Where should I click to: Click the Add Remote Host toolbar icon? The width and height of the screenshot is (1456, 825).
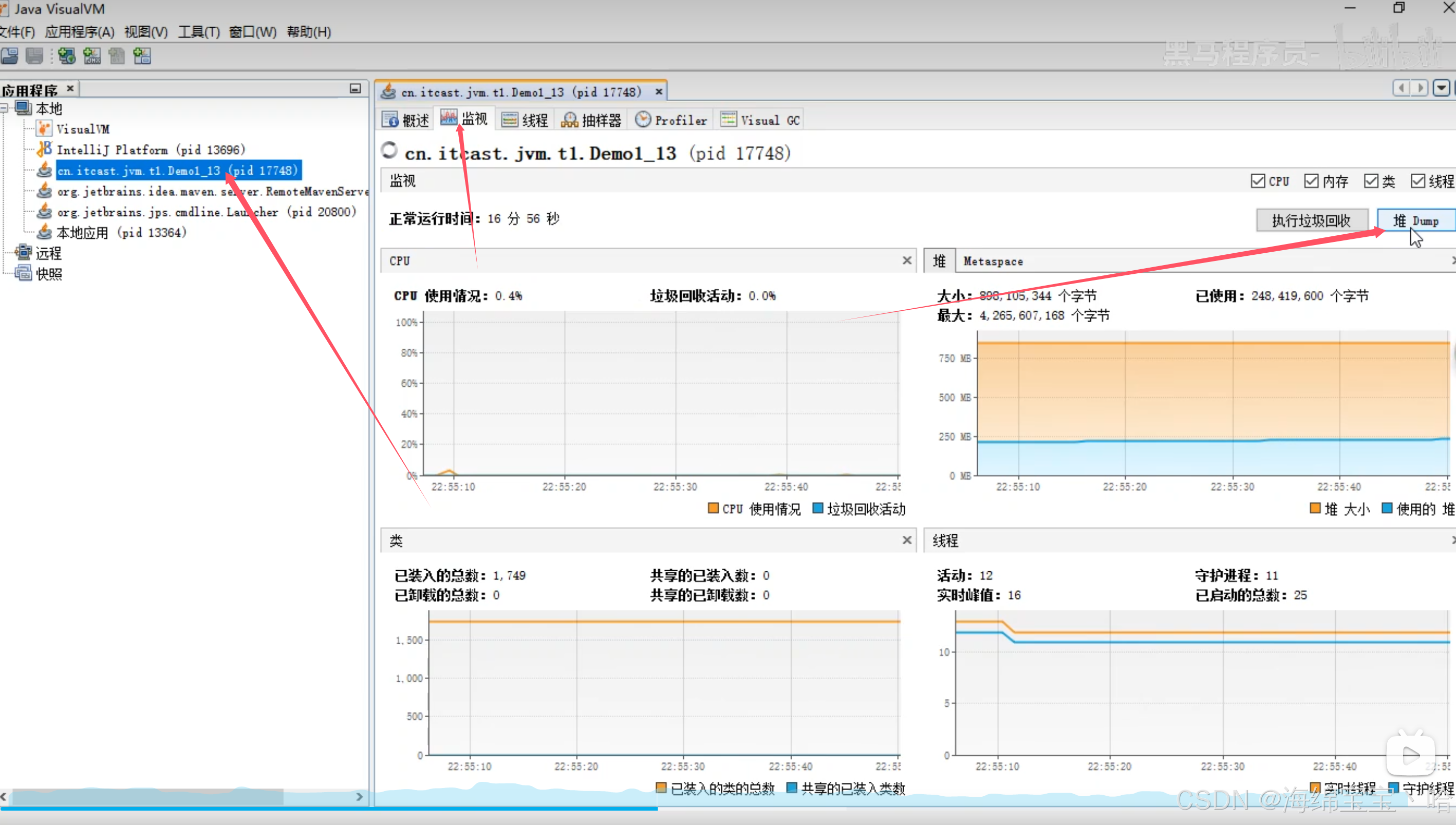coord(66,55)
